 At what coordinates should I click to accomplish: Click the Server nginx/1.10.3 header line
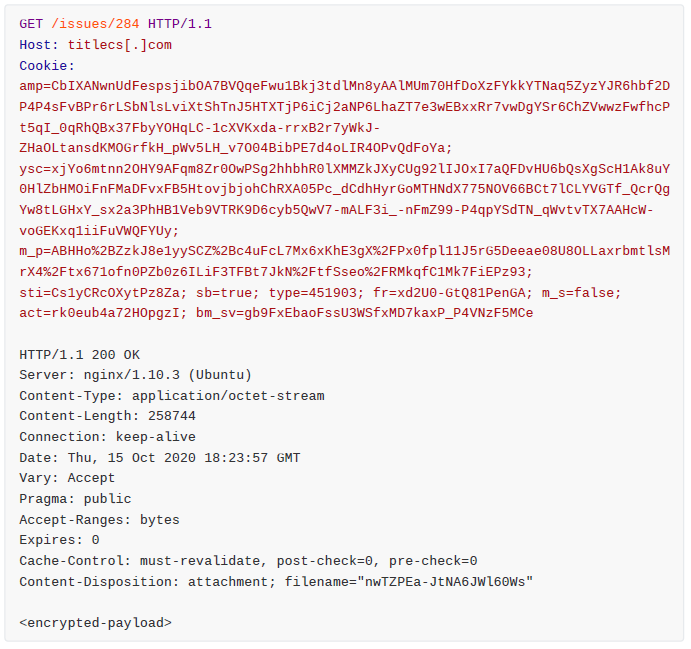point(135,375)
